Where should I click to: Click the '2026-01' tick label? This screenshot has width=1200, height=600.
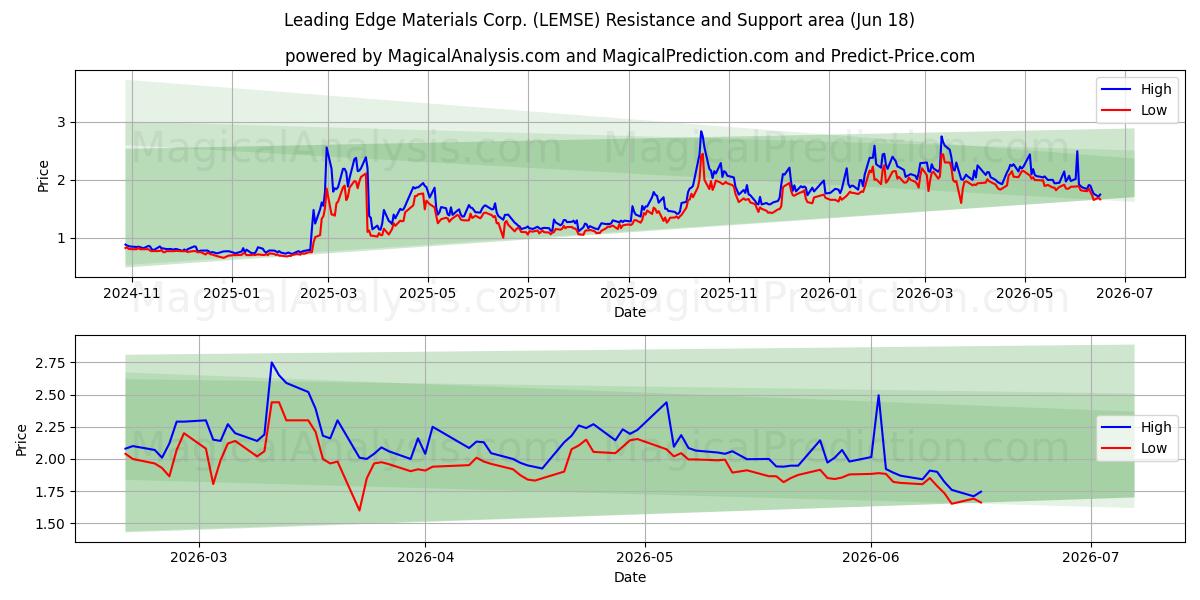[828, 293]
